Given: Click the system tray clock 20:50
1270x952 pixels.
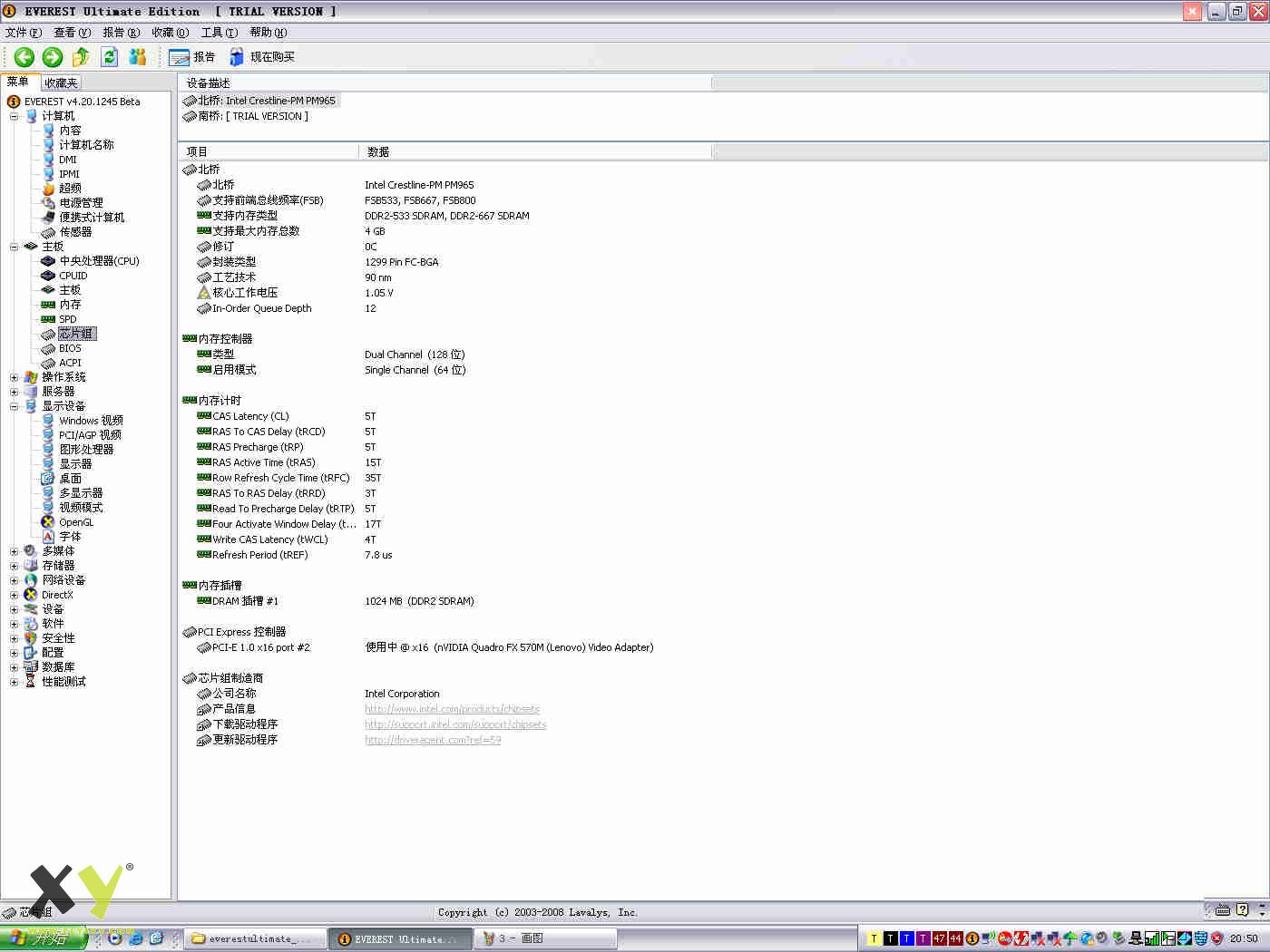Looking at the screenshot, I should [1244, 938].
